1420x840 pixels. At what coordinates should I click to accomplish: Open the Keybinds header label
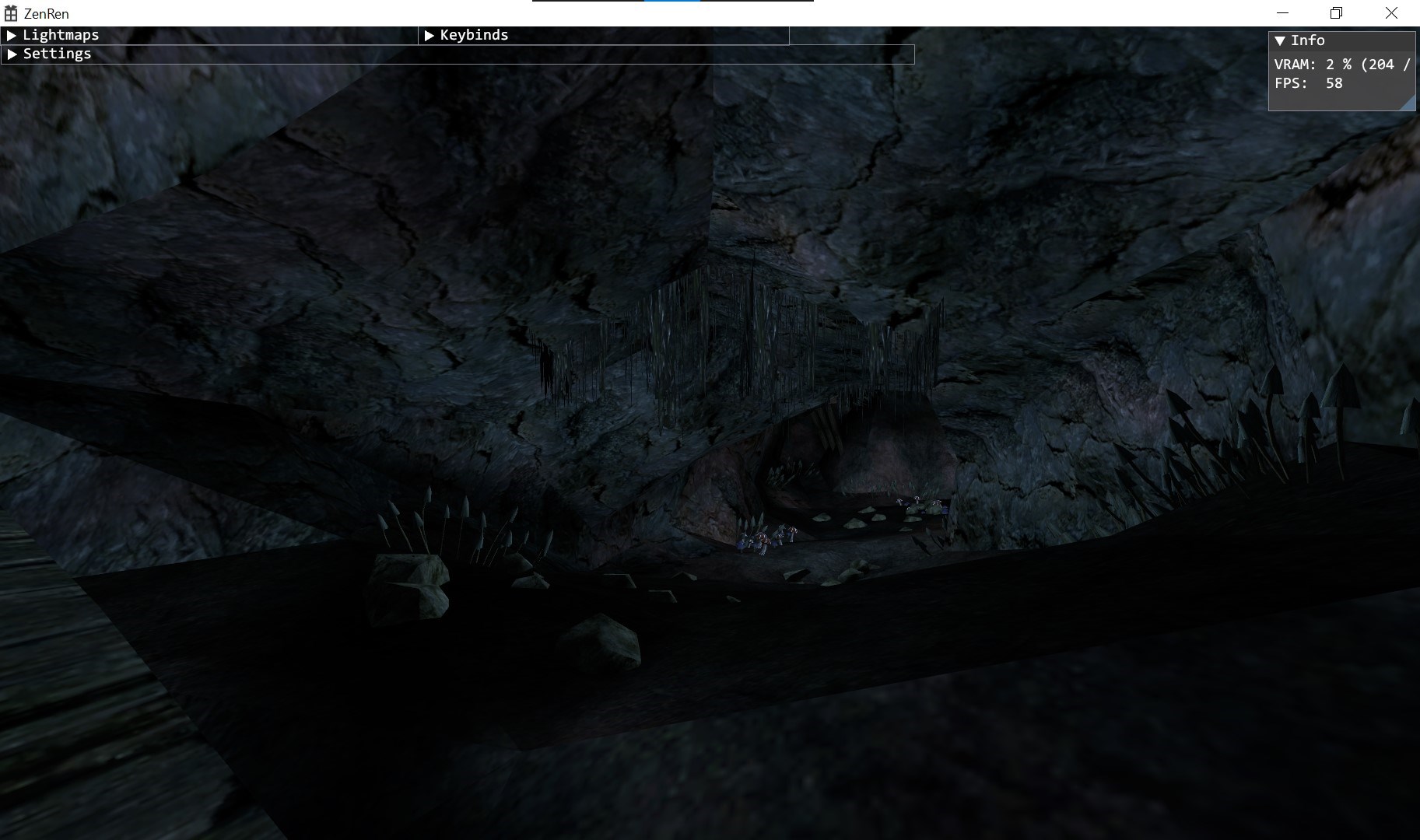coord(474,35)
